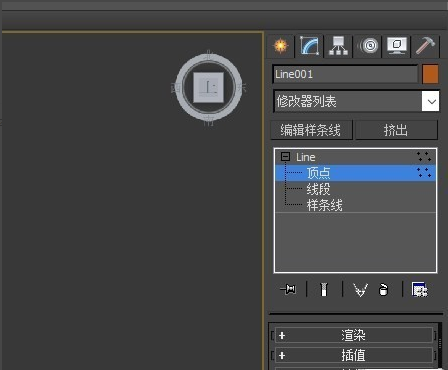The height and width of the screenshot is (370, 448).
Task: Click the 编辑样条线 button
Action: coord(311,130)
